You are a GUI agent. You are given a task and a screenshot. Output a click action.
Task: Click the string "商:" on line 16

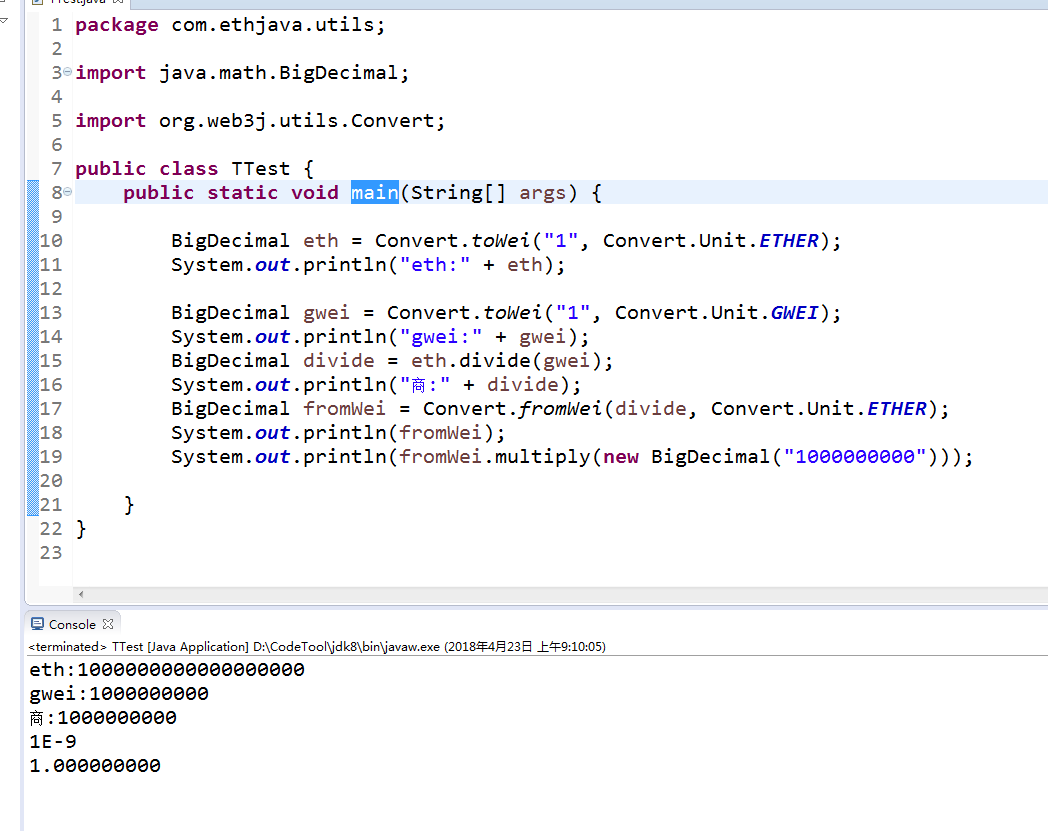424,385
